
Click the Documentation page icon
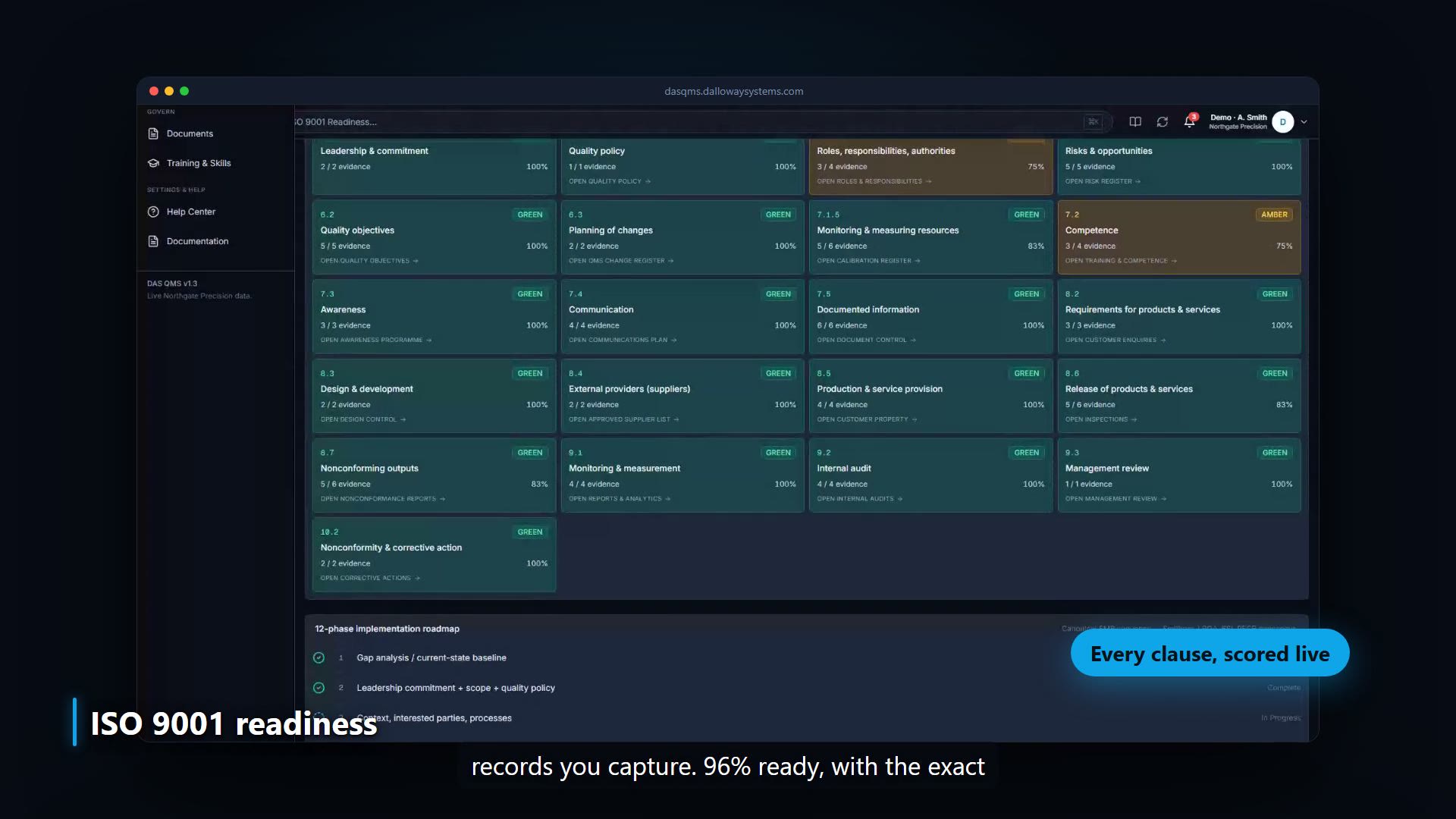tap(153, 241)
